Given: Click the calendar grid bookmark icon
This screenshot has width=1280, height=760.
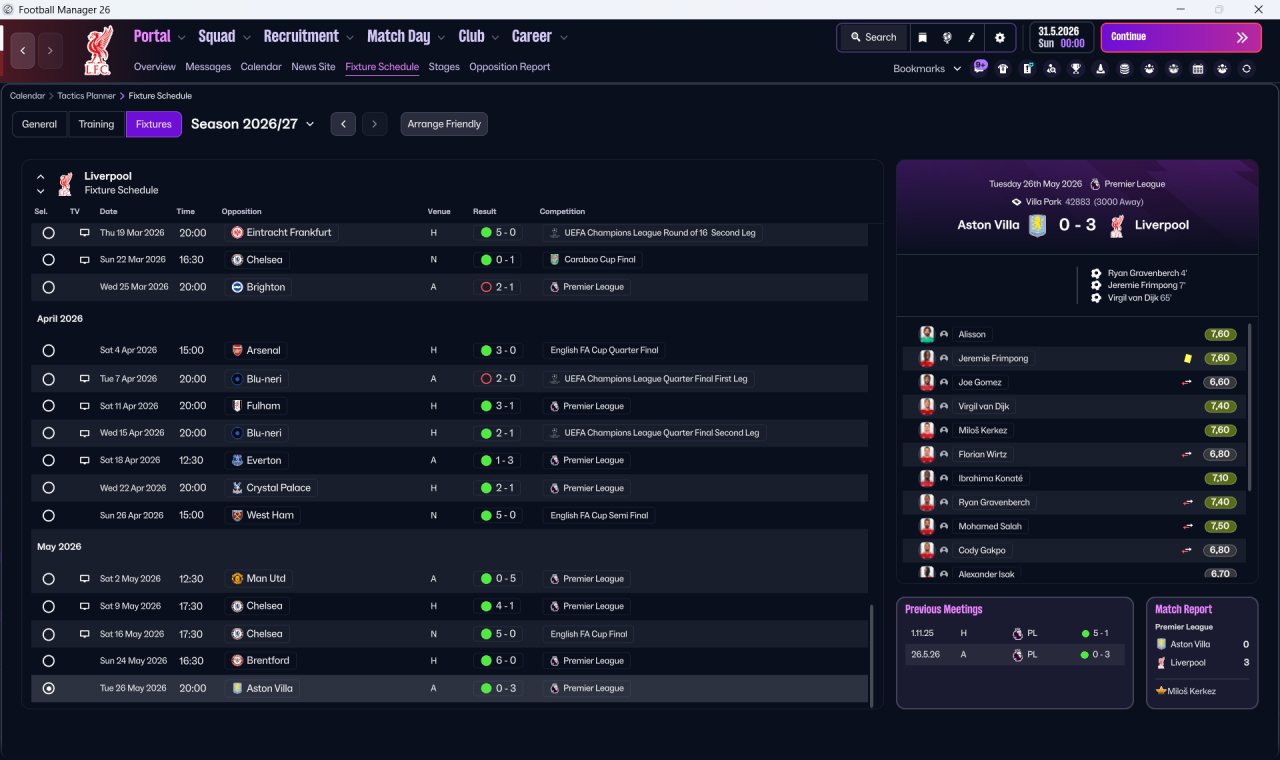Looking at the screenshot, I should [x=1198, y=69].
